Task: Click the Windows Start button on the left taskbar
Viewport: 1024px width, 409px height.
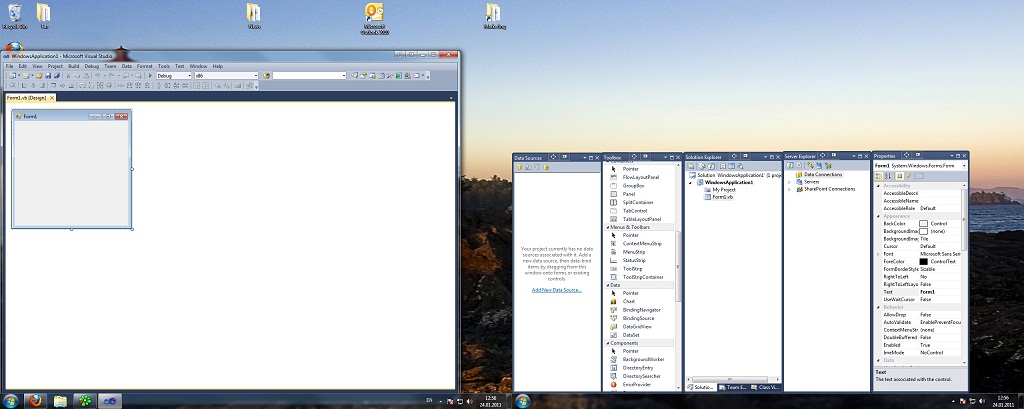Action: point(10,401)
